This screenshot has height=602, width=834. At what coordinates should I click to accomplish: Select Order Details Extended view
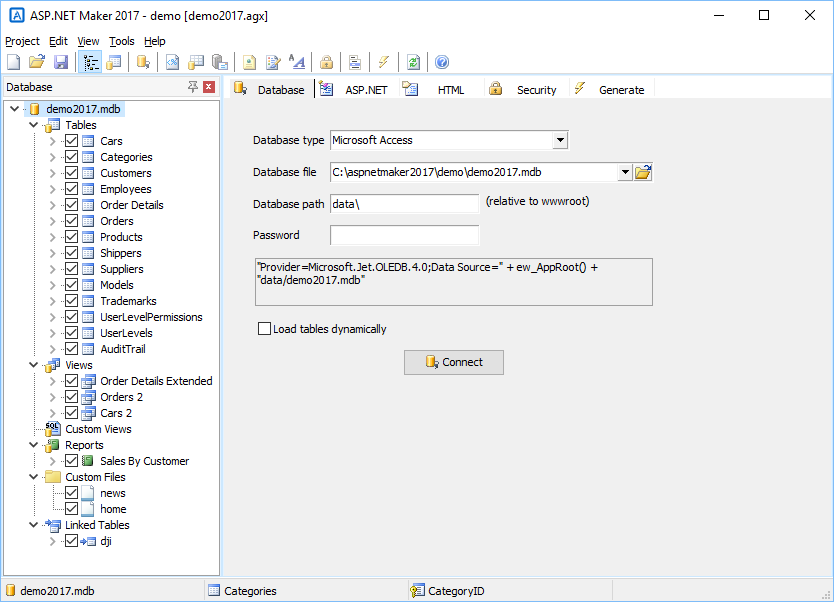[156, 381]
